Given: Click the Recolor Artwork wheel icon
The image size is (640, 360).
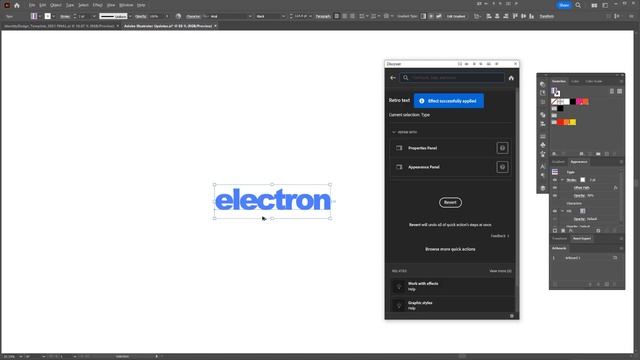Looking at the screenshot, I should coord(178,16).
